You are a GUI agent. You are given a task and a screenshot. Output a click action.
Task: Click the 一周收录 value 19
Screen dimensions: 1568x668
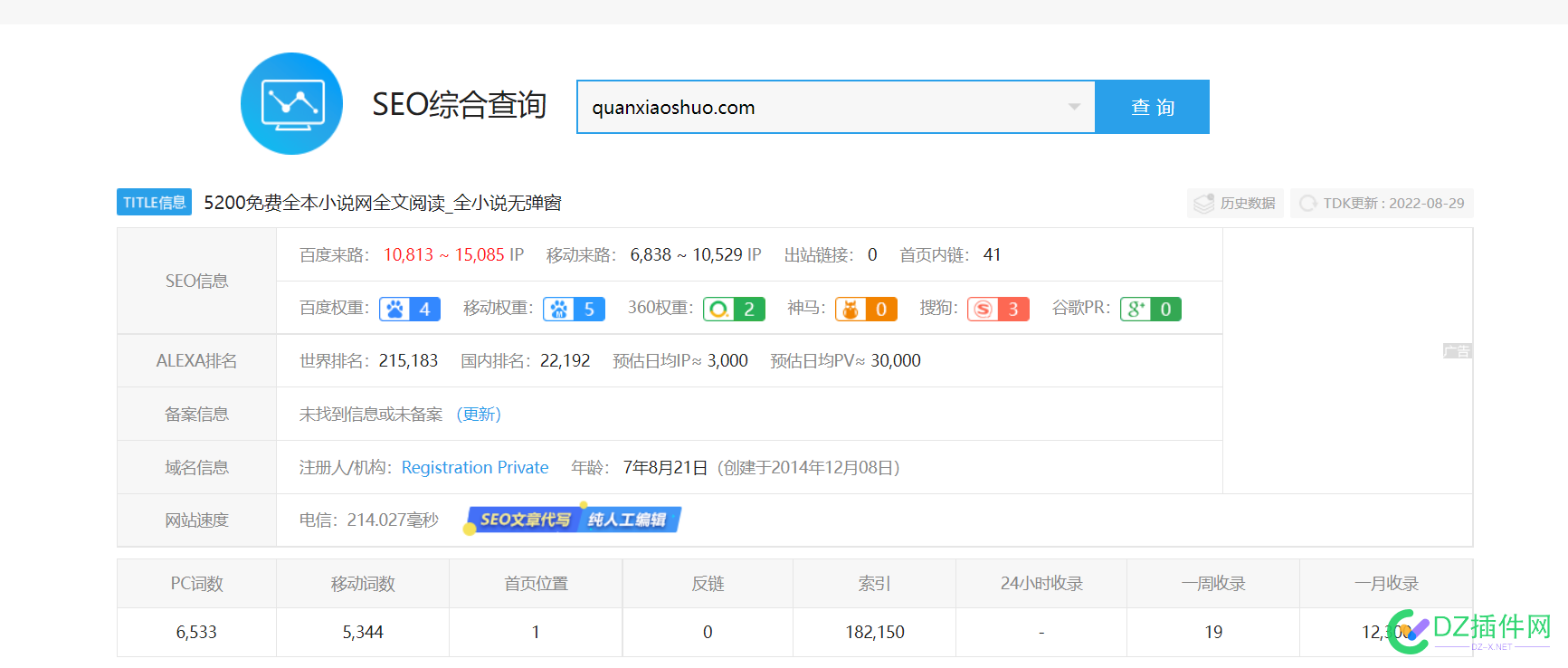(1213, 632)
